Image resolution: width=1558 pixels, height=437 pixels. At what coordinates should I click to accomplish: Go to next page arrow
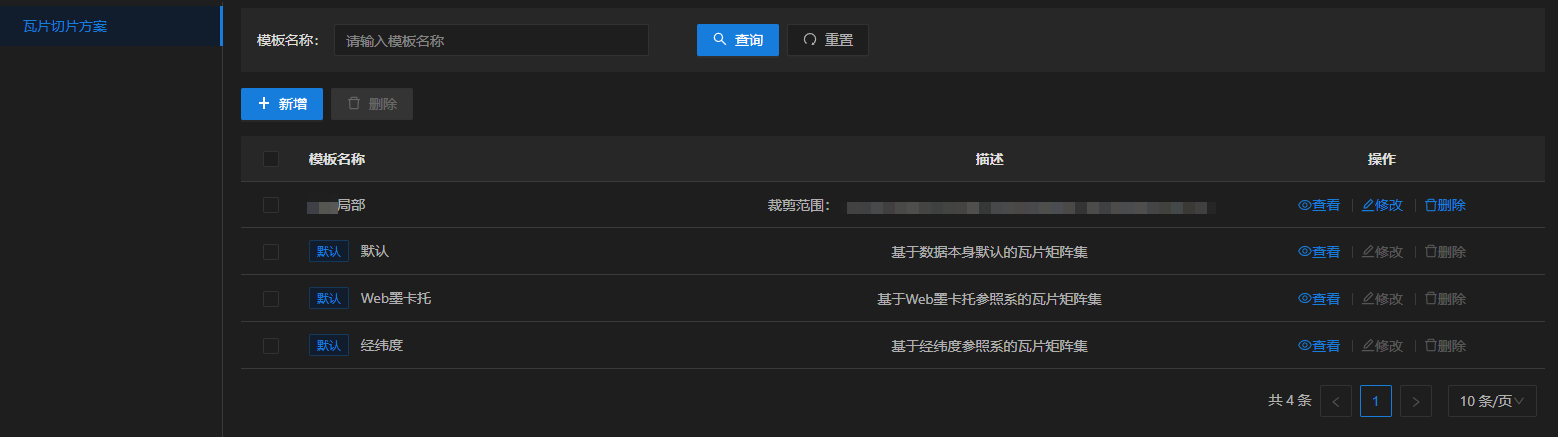[x=1415, y=401]
